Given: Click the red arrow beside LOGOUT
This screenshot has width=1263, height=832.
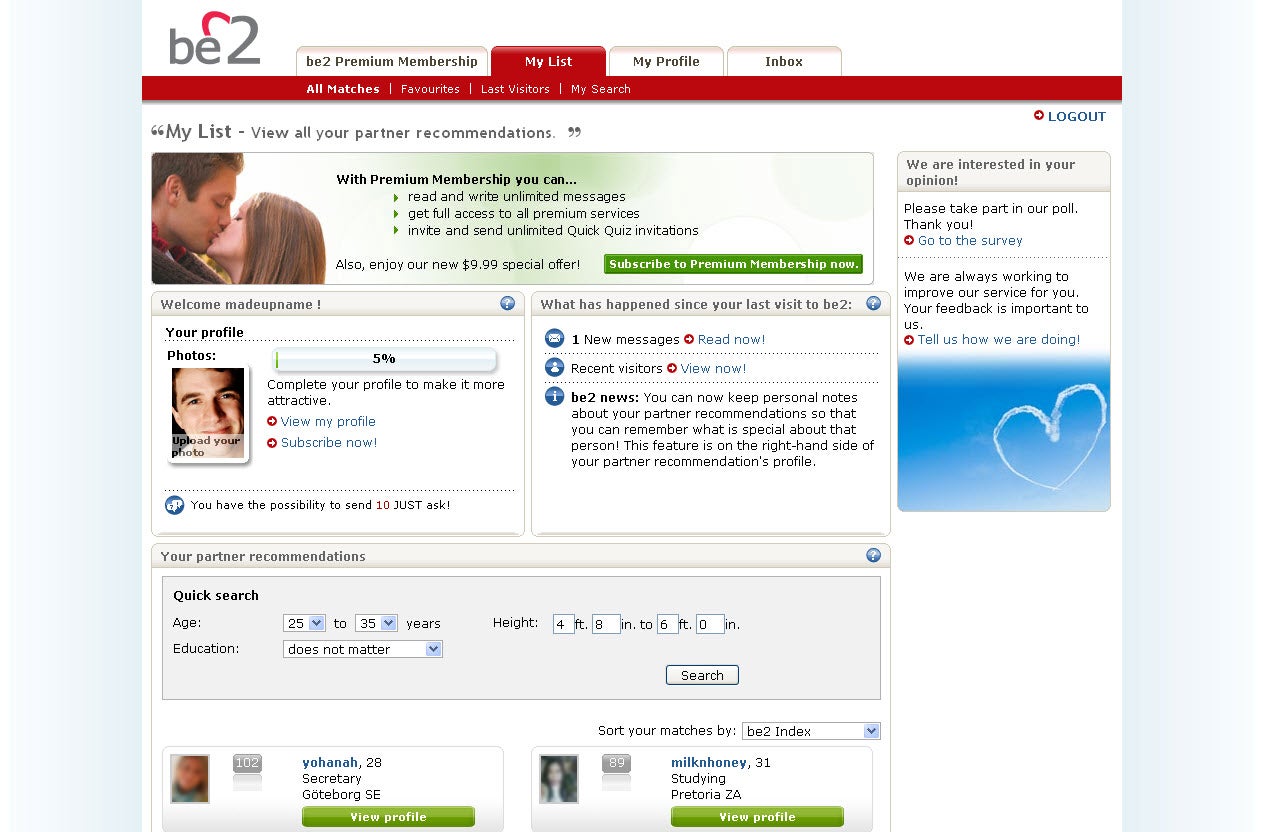Looking at the screenshot, I should coord(1039,115).
